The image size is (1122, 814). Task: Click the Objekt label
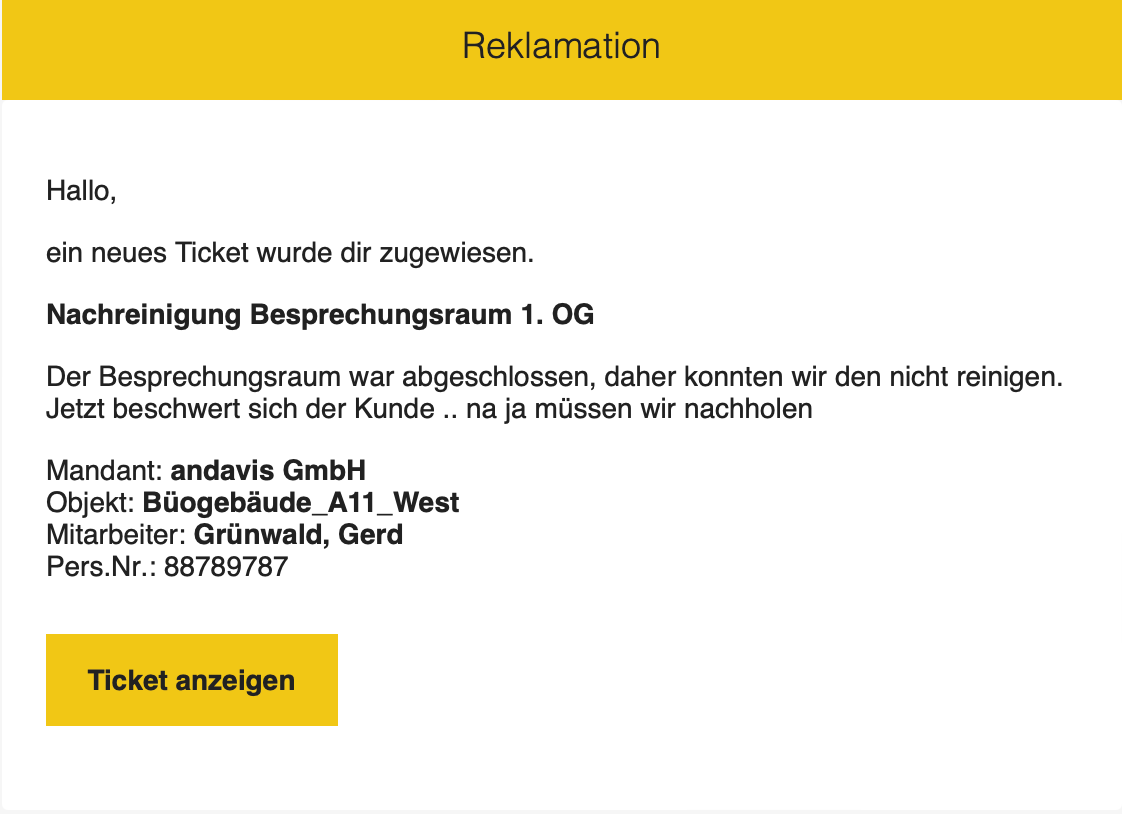[91, 502]
